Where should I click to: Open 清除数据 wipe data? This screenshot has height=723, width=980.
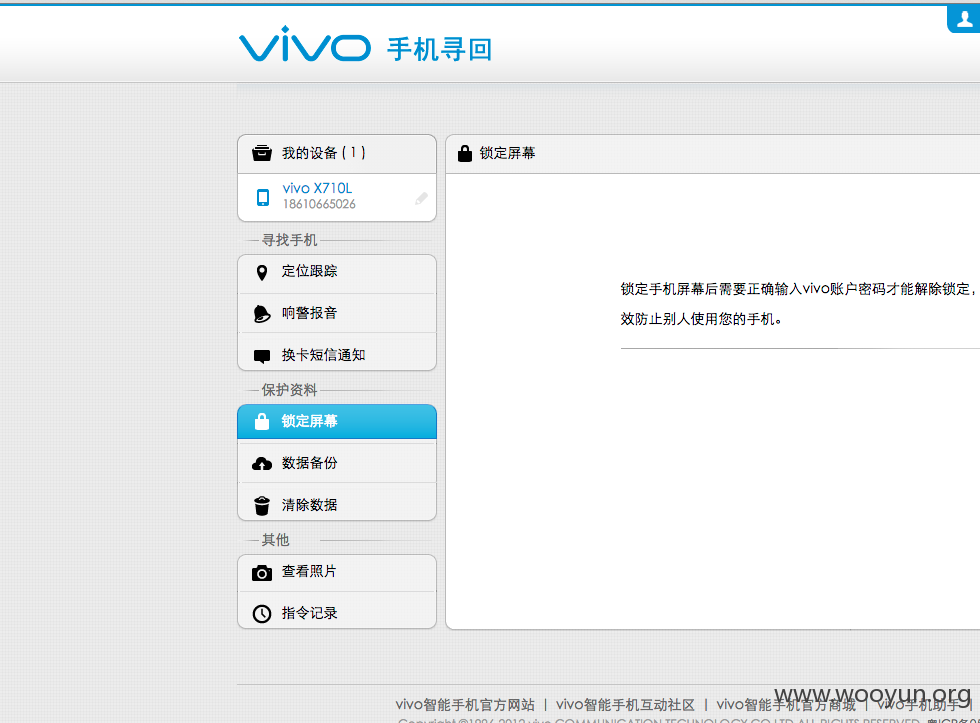[x=337, y=502]
